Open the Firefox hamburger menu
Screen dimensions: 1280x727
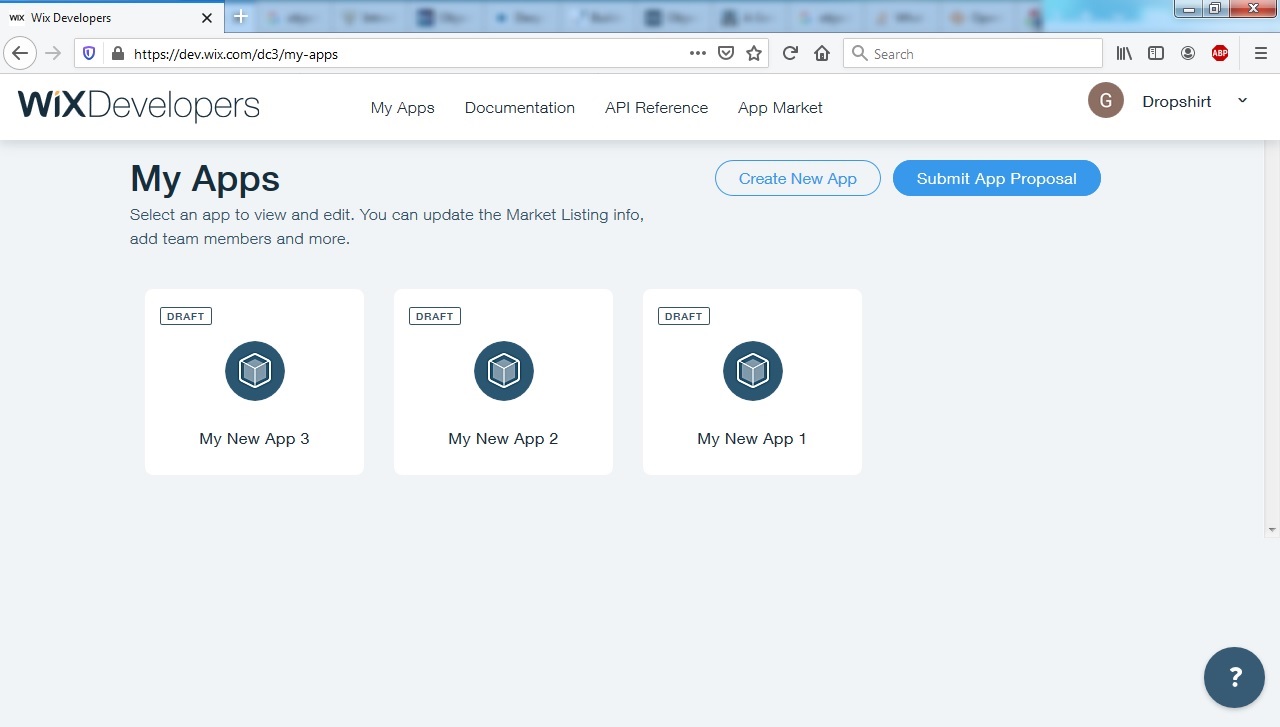1260,54
